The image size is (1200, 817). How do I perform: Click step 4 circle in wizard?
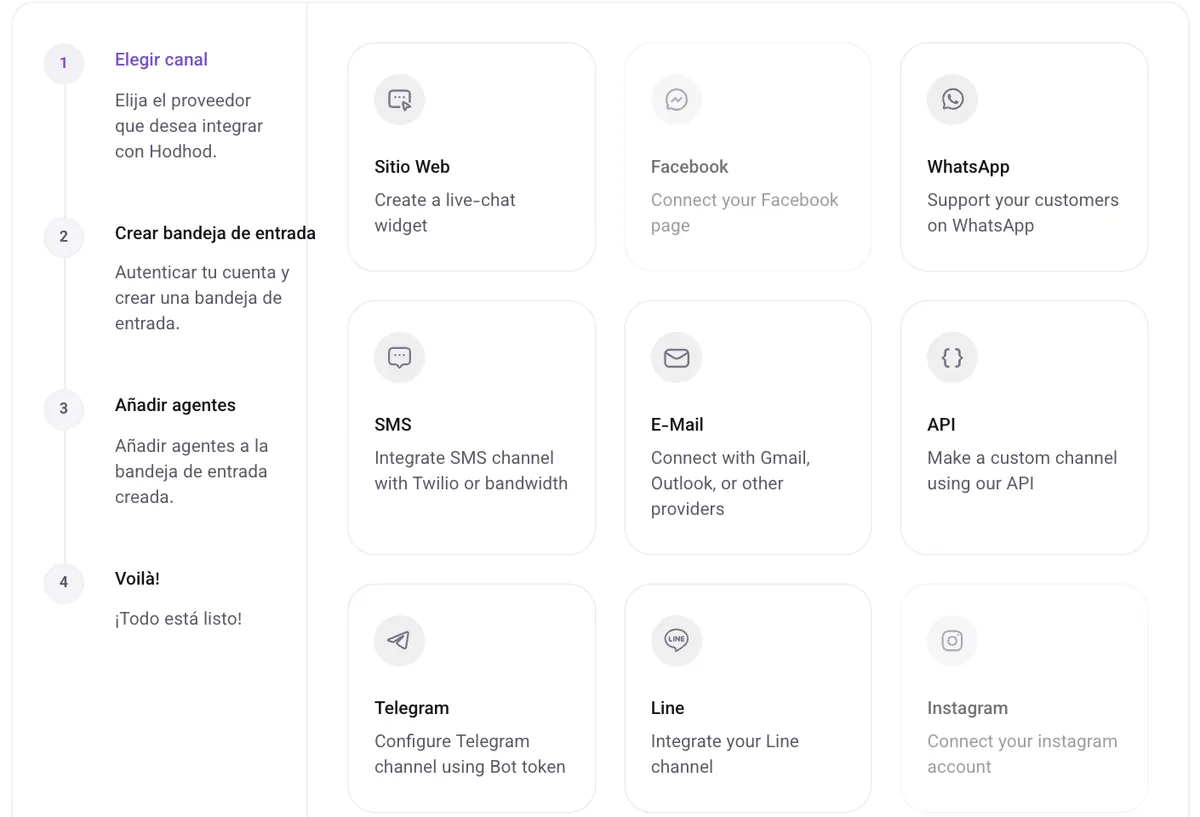(64, 582)
